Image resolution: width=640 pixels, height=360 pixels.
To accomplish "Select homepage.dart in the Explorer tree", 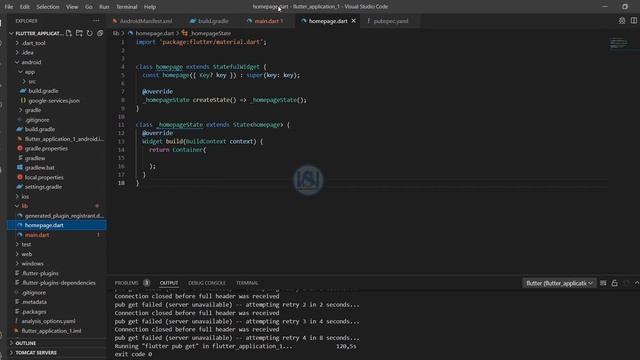I will coord(56,225).
